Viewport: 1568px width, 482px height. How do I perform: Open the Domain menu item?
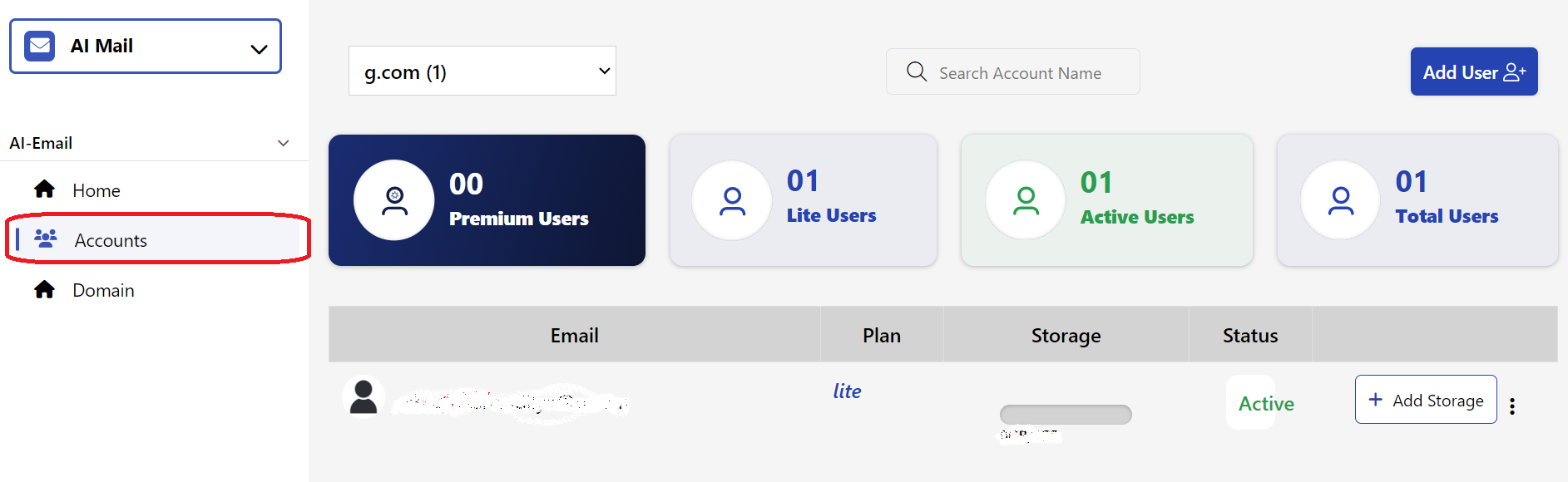click(x=103, y=290)
